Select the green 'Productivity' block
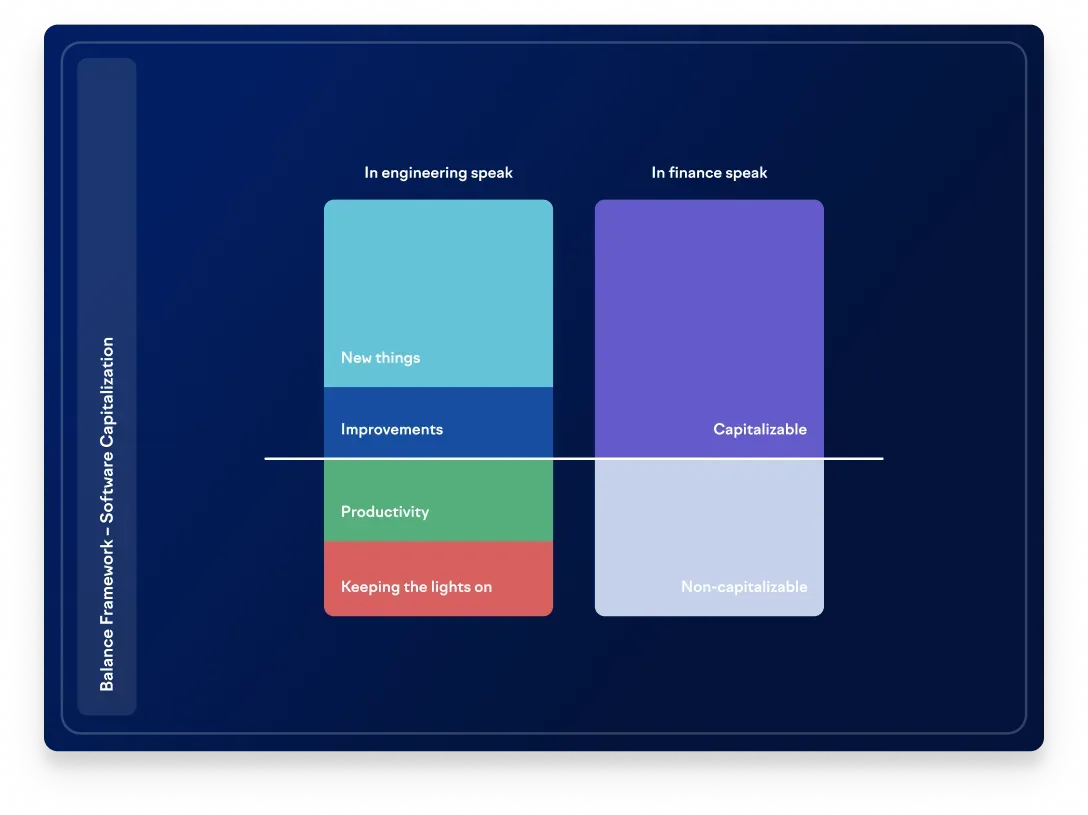1088x815 pixels. coord(439,500)
